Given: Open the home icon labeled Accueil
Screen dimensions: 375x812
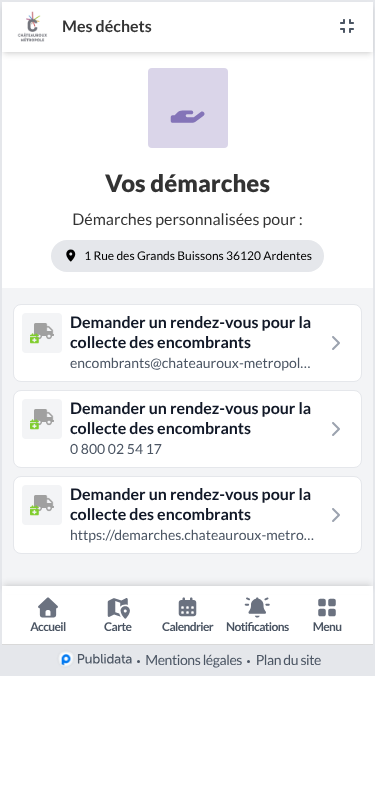Looking at the screenshot, I should pyautogui.click(x=48, y=607).
